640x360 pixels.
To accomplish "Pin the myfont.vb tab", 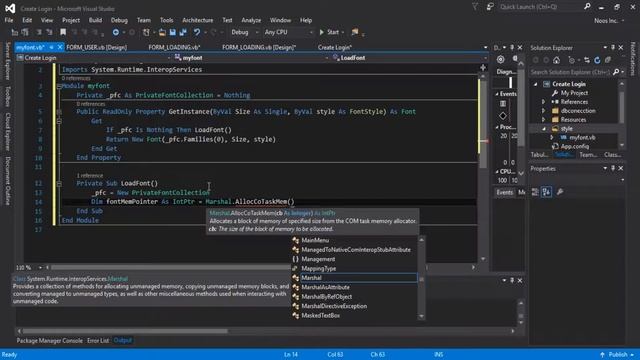I will pos(51,47).
